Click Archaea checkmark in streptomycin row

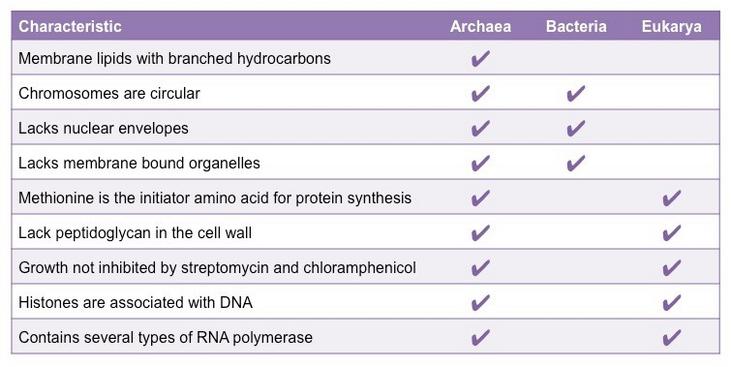coord(480,268)
